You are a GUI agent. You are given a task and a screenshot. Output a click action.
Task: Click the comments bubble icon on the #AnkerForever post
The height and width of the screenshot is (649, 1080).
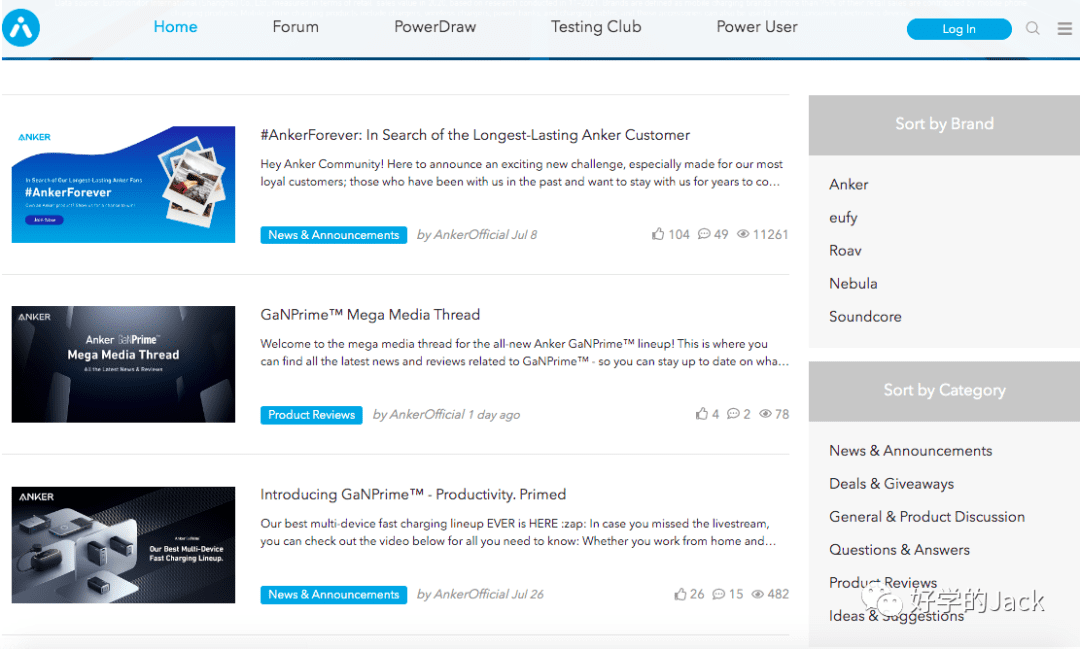pyautogui.click(x=703, y=234)
